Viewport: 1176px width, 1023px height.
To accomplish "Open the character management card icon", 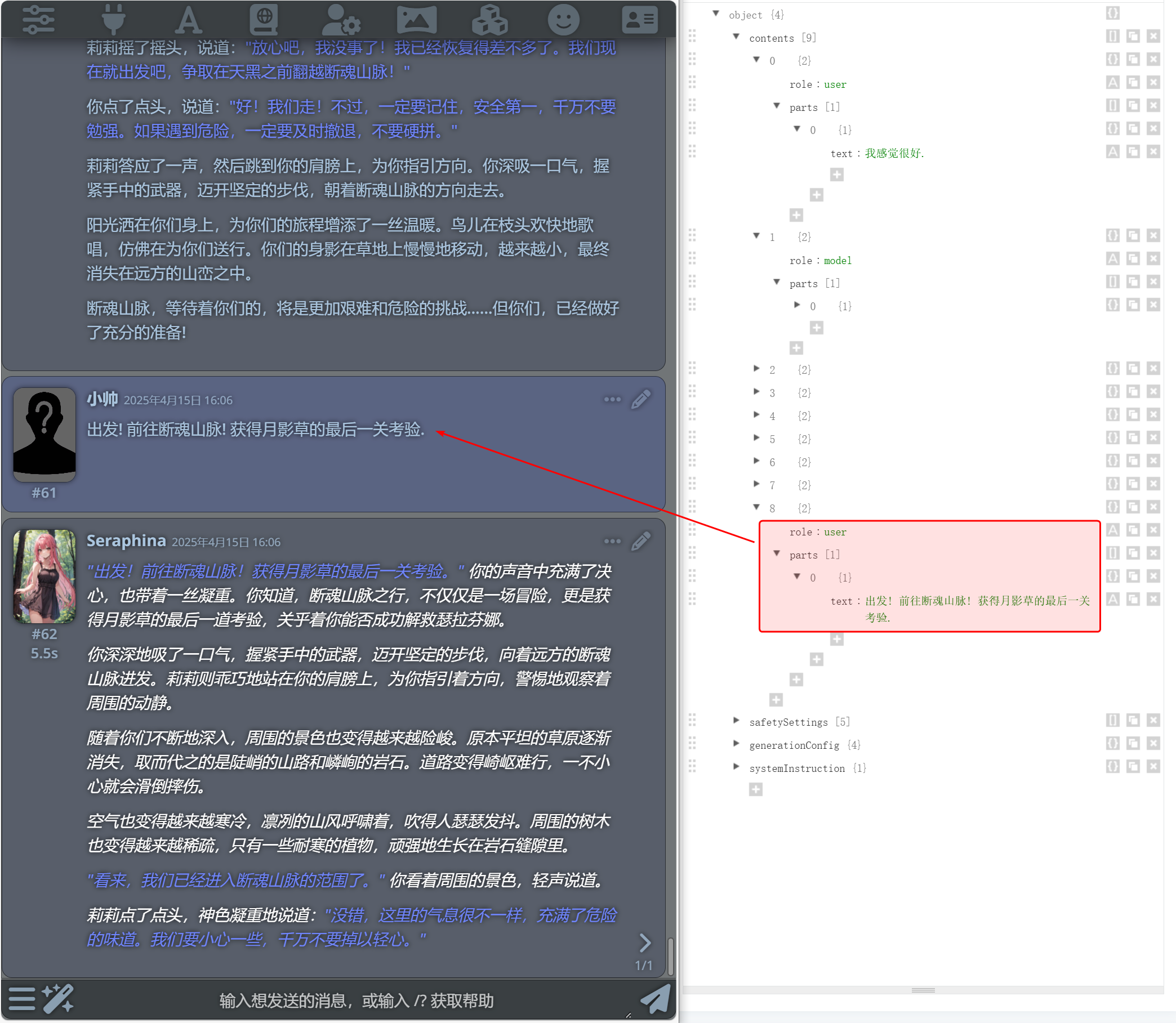I will (639, 20).
